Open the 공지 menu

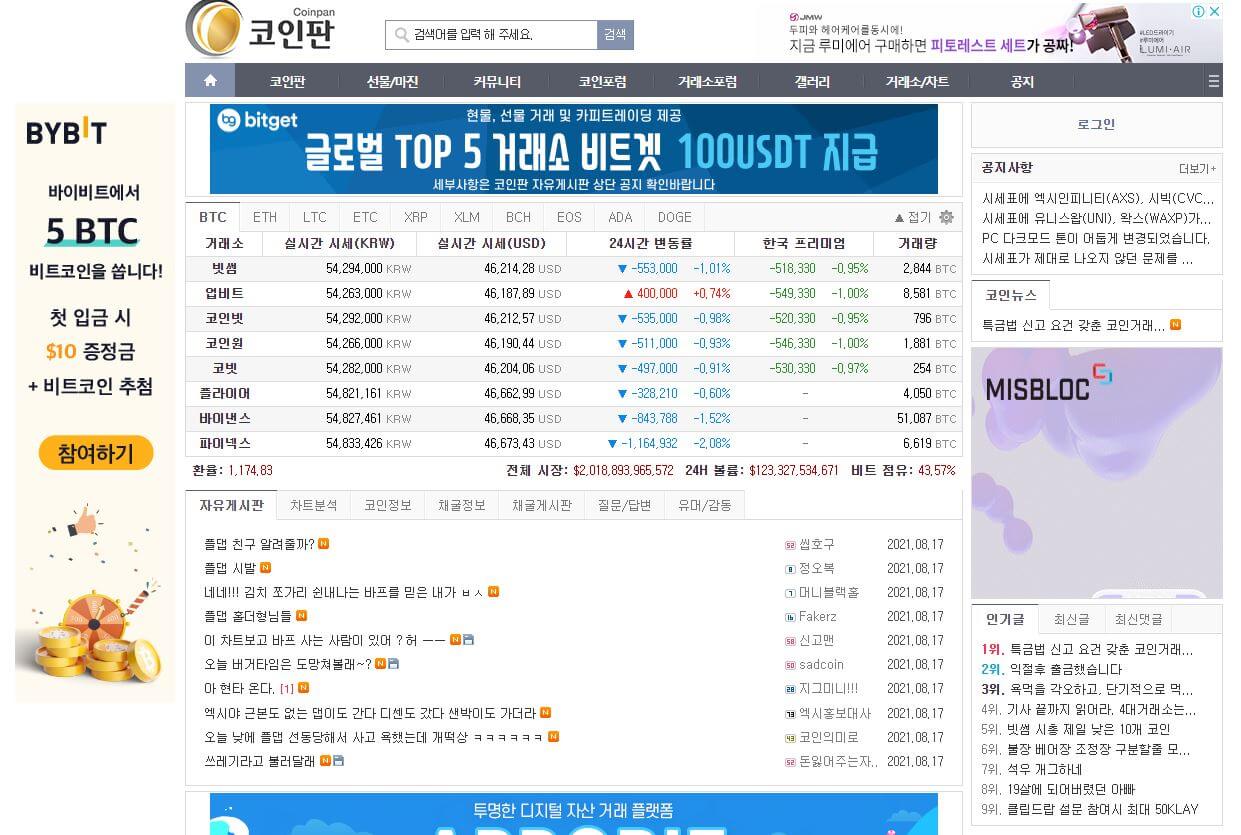(1022, 82)
